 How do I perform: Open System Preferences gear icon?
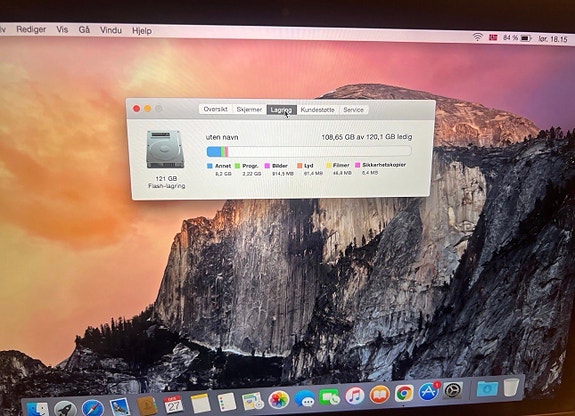[453, 391]
